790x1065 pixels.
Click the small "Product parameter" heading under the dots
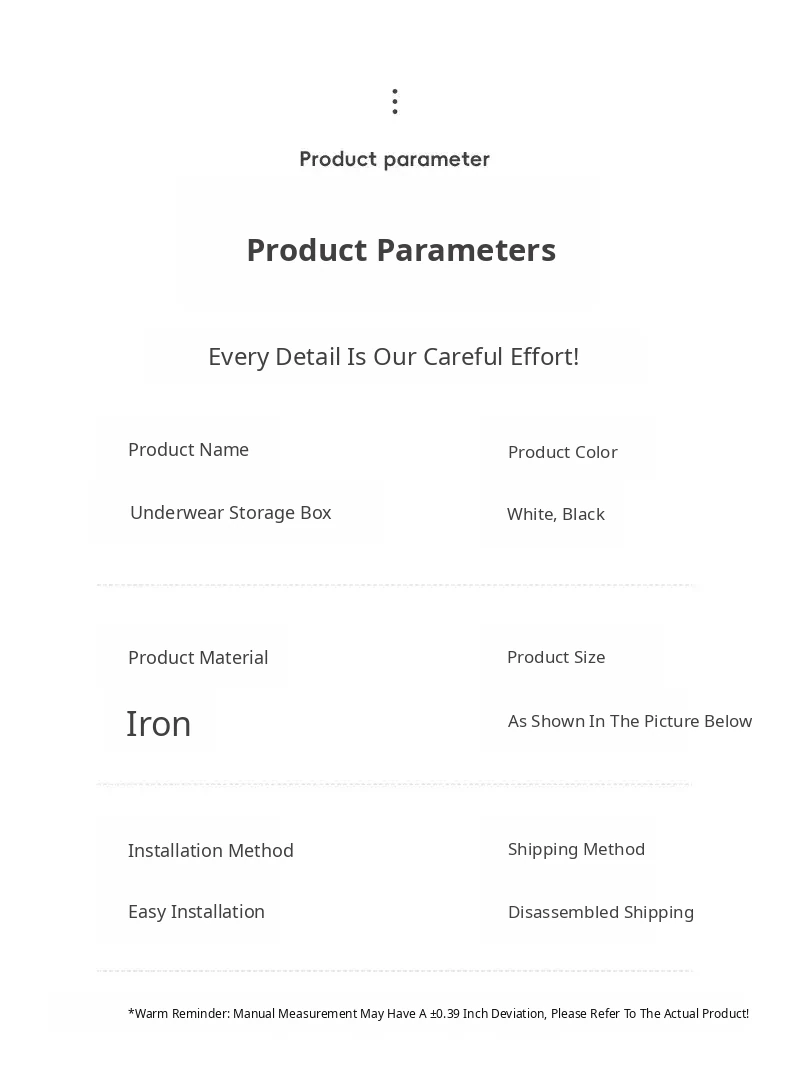(x=394, y=159)
